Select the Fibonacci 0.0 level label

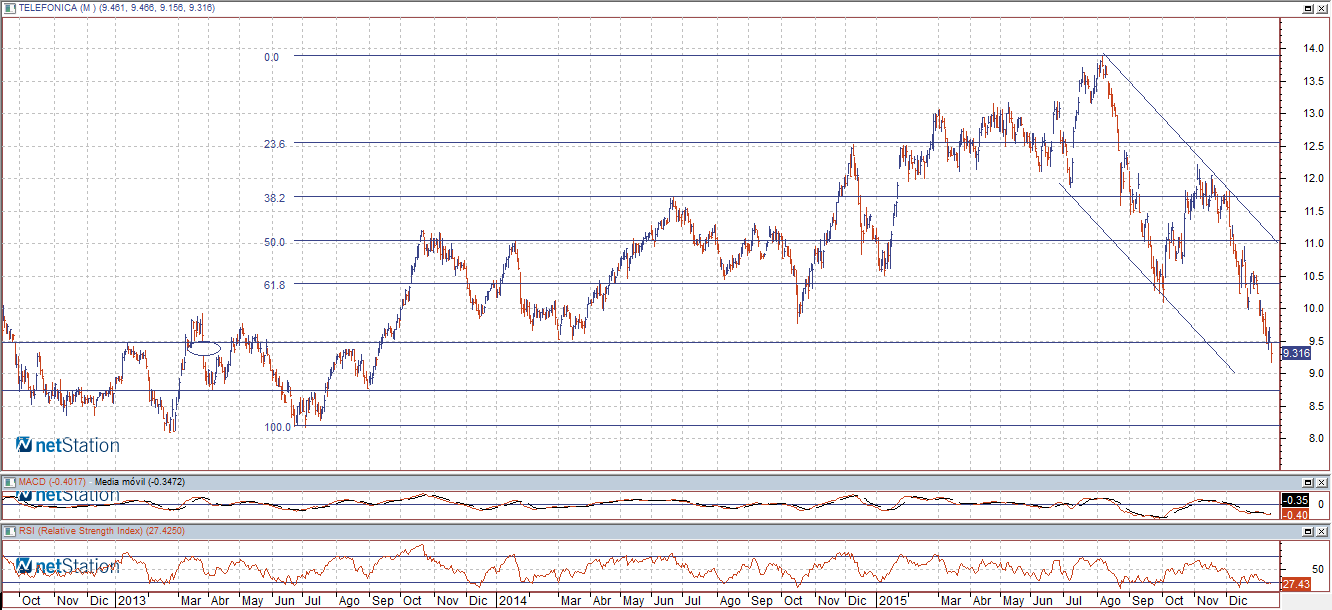[271, 58]
